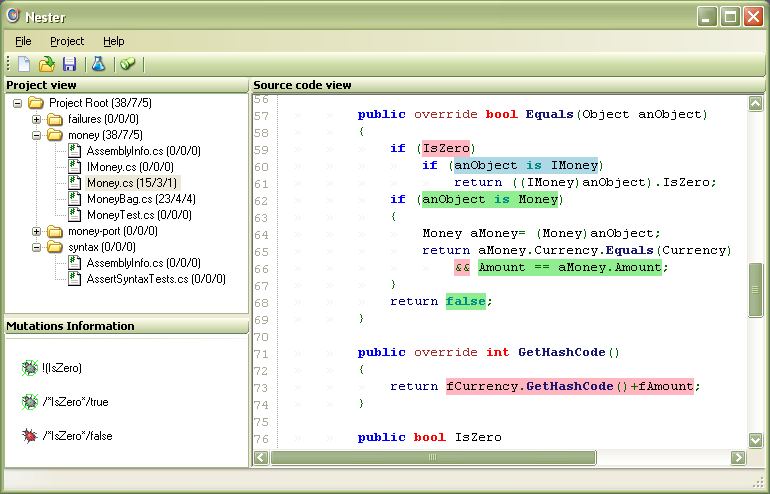The width and height of the screenshot is (770, 494).
Task: Open the Help menu
Action: point(113,41)
